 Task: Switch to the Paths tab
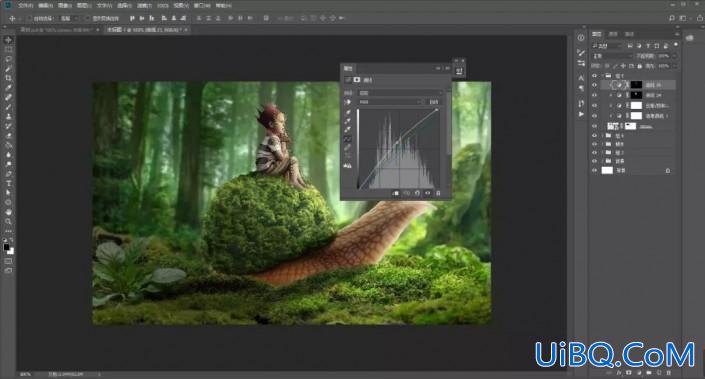pos(629,34)
